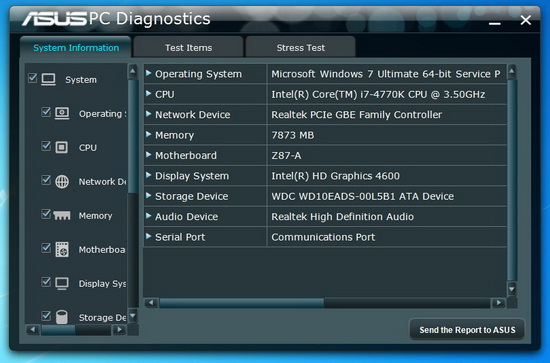The image size is (550, 363).
Task: Expand the Display System row arrow
Action: click(x=148, y=175)
